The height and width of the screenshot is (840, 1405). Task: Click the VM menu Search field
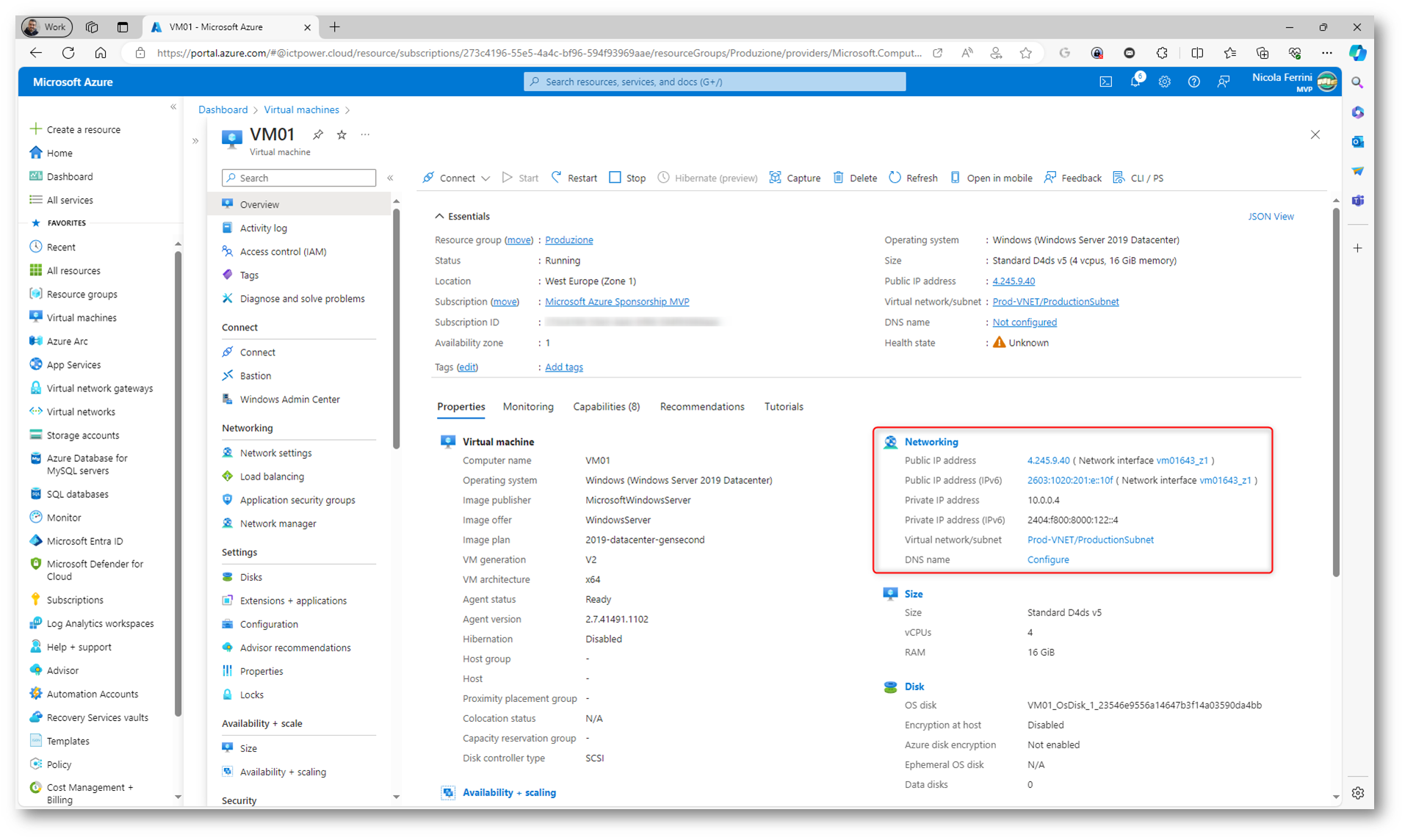point(299,178)
